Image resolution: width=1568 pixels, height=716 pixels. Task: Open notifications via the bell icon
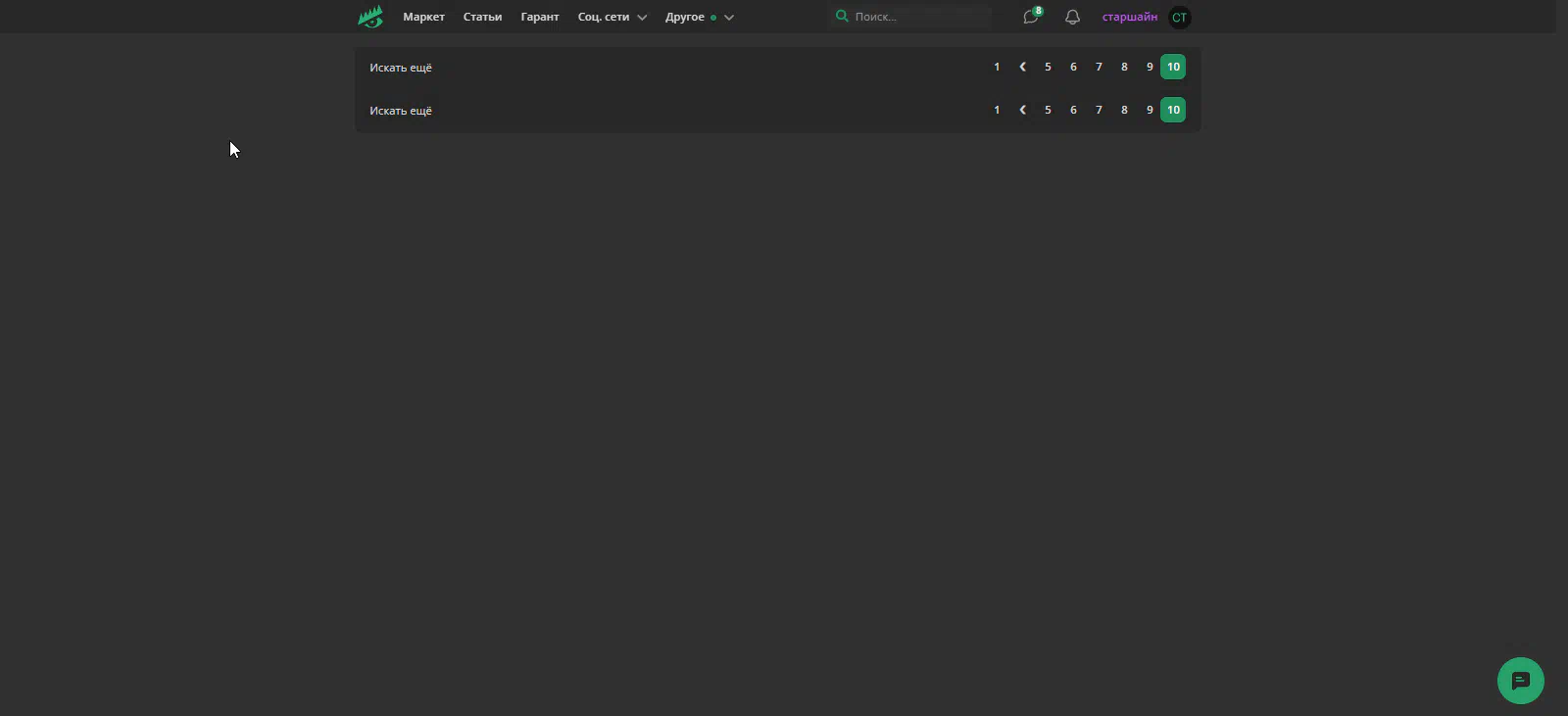pyautogui.click(x=1072, y=17)
